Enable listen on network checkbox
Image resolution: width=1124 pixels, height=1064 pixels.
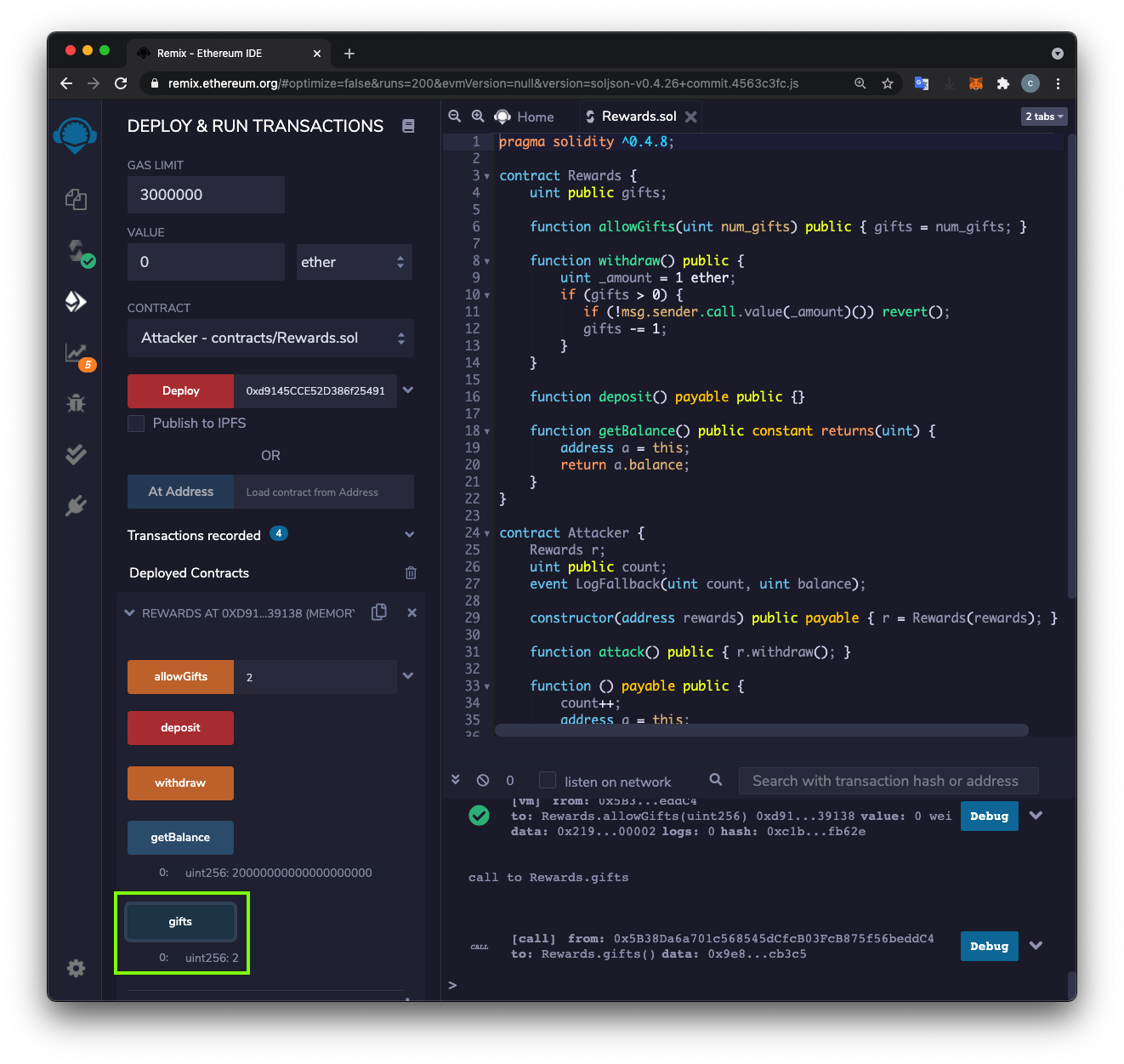[x=548, y=781]
